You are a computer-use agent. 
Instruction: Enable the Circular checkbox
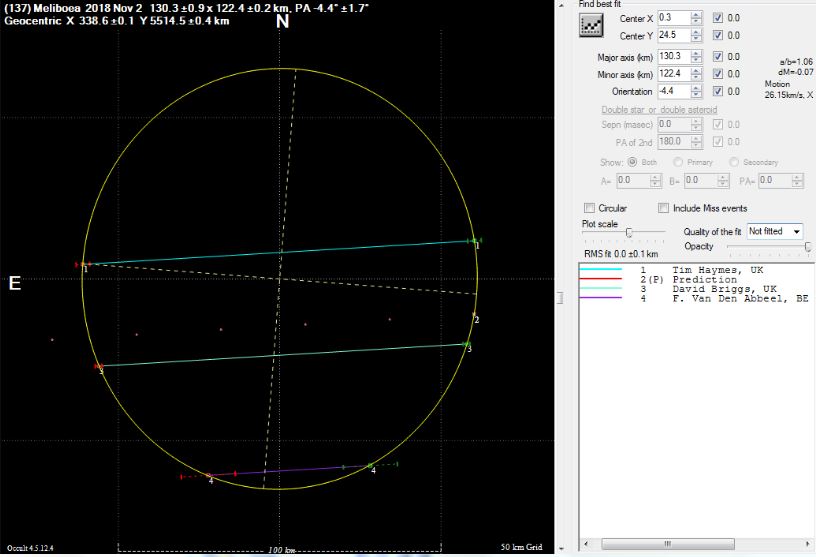tap(589, 208)
